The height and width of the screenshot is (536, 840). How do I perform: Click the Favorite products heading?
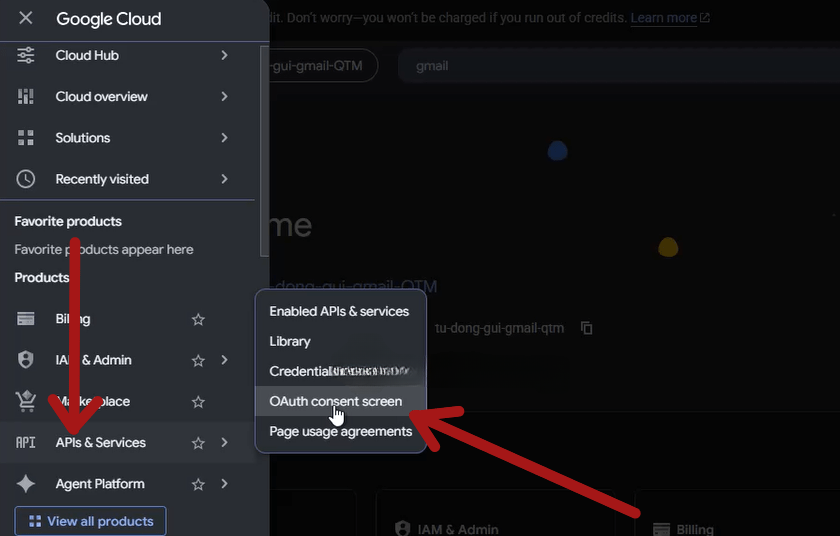(68, 221)
